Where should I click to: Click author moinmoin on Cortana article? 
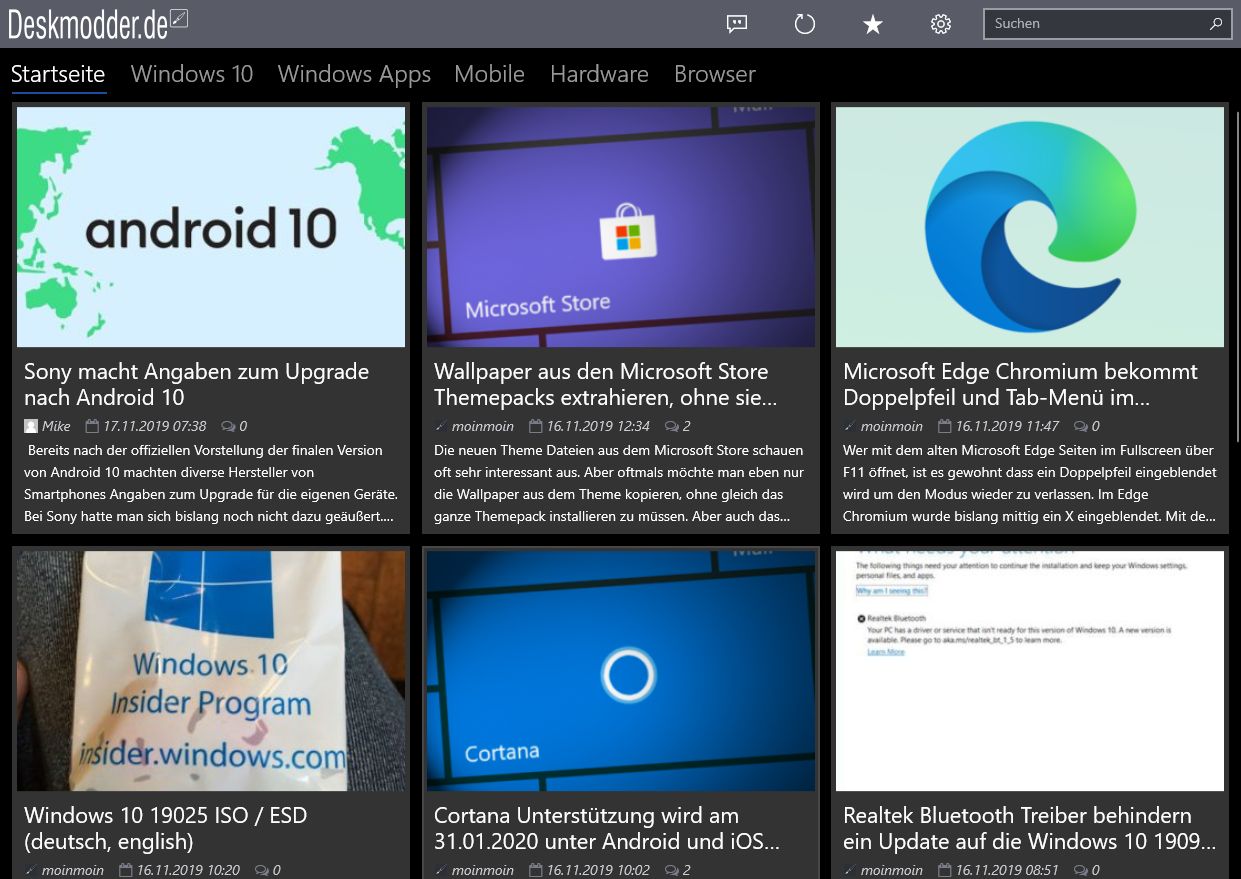[x=483, y=870]
